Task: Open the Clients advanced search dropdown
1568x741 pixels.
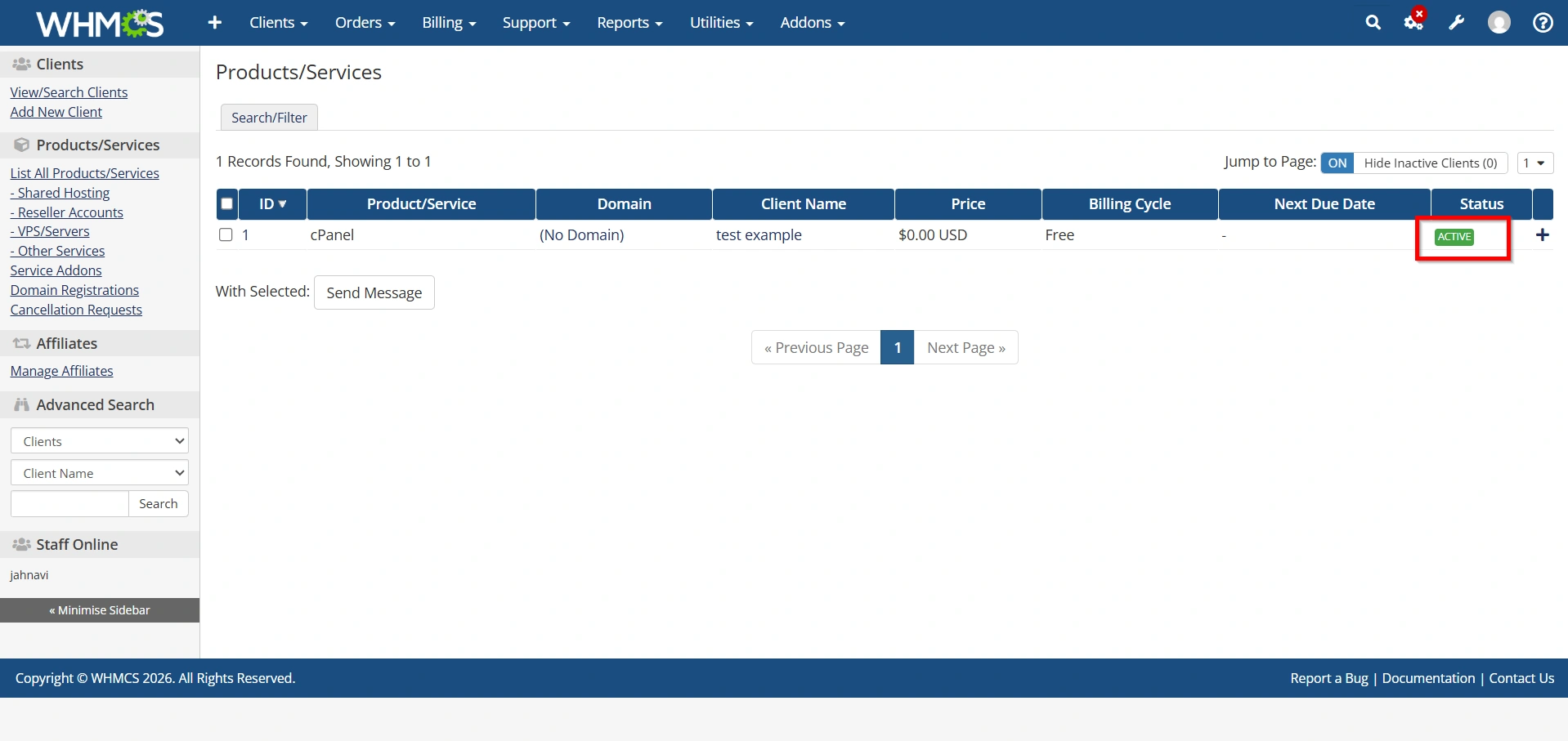Action: point(100,441)
